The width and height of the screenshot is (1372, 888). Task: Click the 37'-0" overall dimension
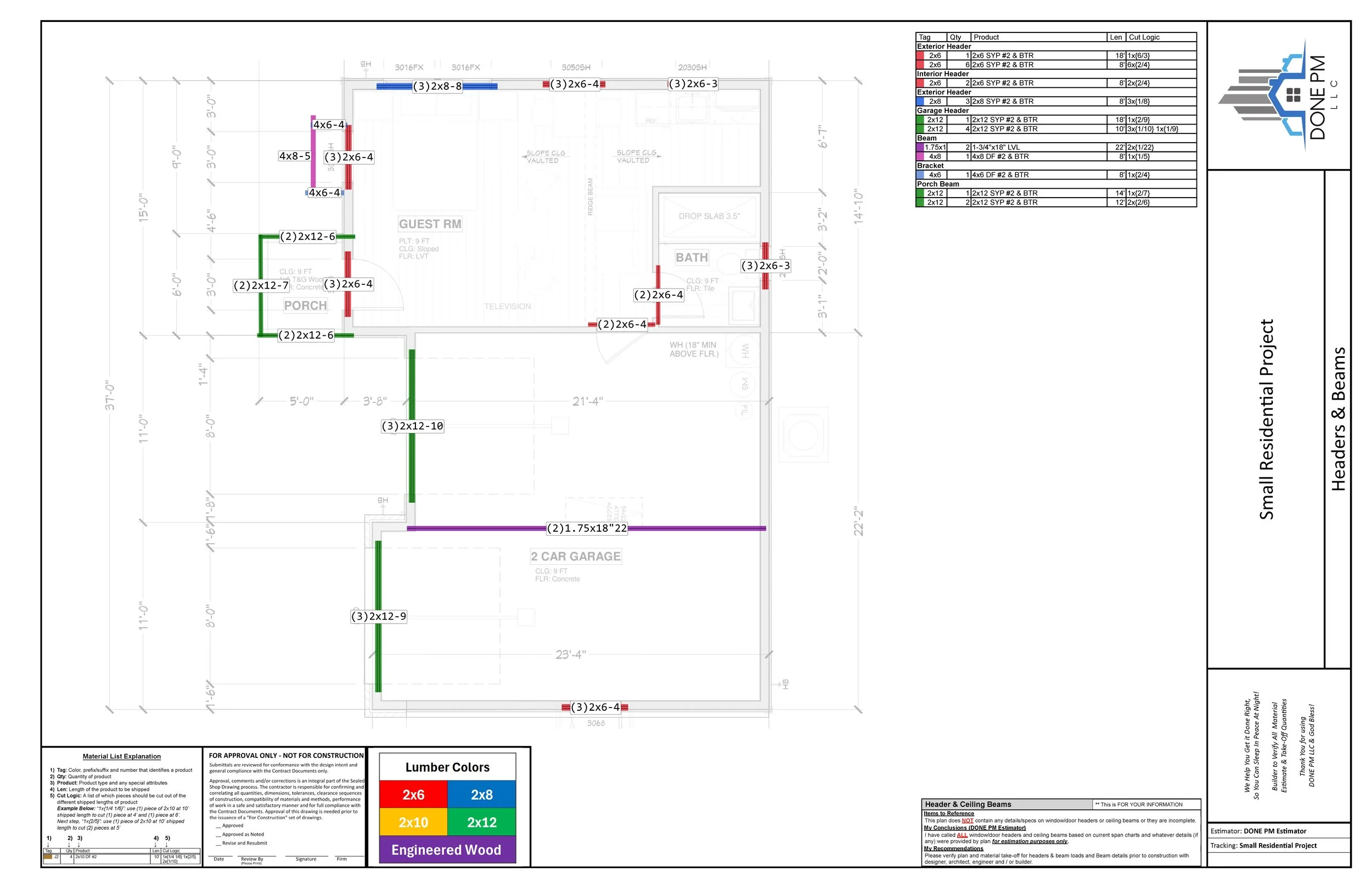[x=110, y=395]
